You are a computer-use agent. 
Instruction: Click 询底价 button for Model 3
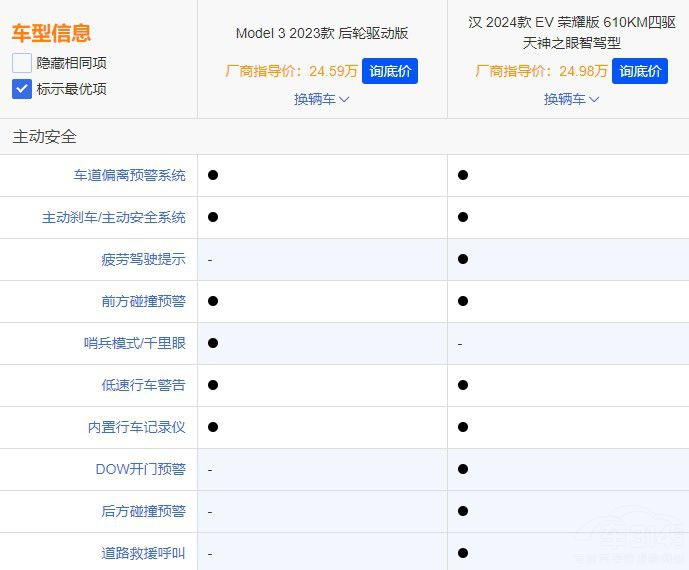pyautogui.click(x=389, y=71)
